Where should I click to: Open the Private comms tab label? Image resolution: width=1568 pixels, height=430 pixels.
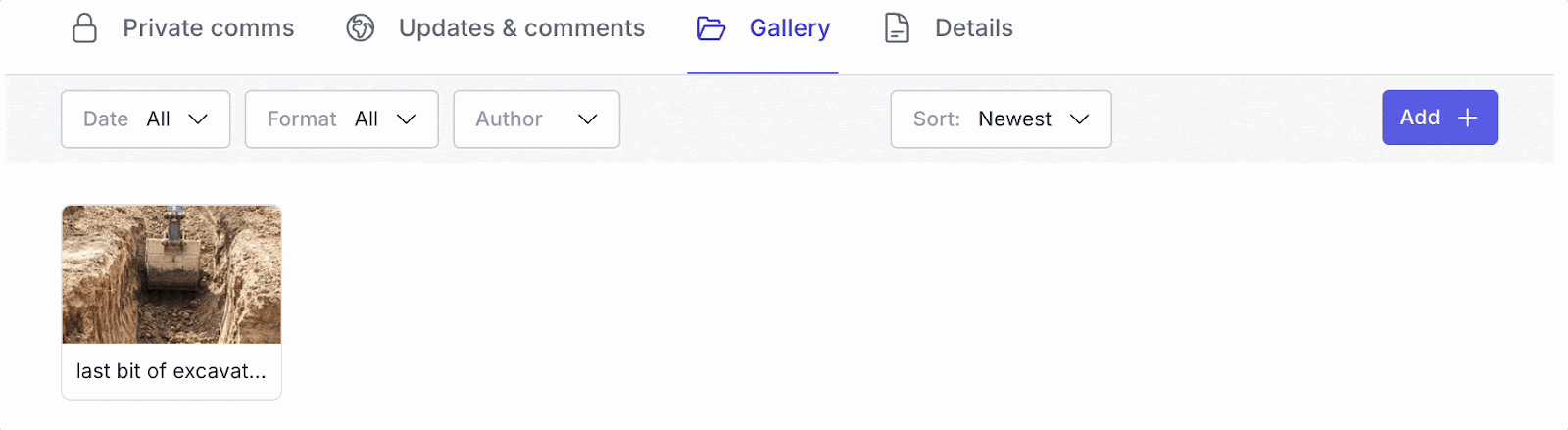click(208, 28)
